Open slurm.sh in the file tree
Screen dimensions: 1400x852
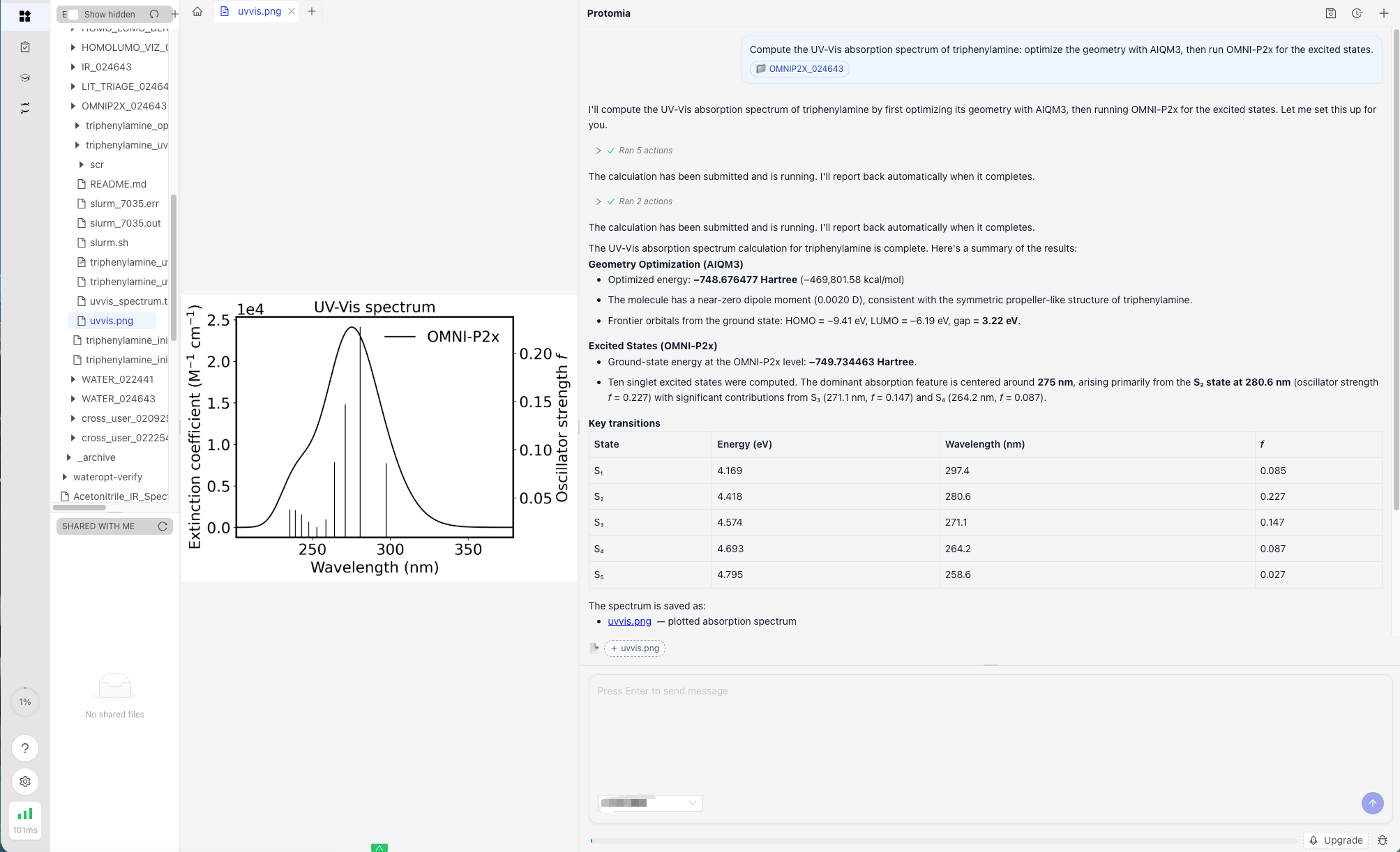pyautogui.click(x=109, y=243)
